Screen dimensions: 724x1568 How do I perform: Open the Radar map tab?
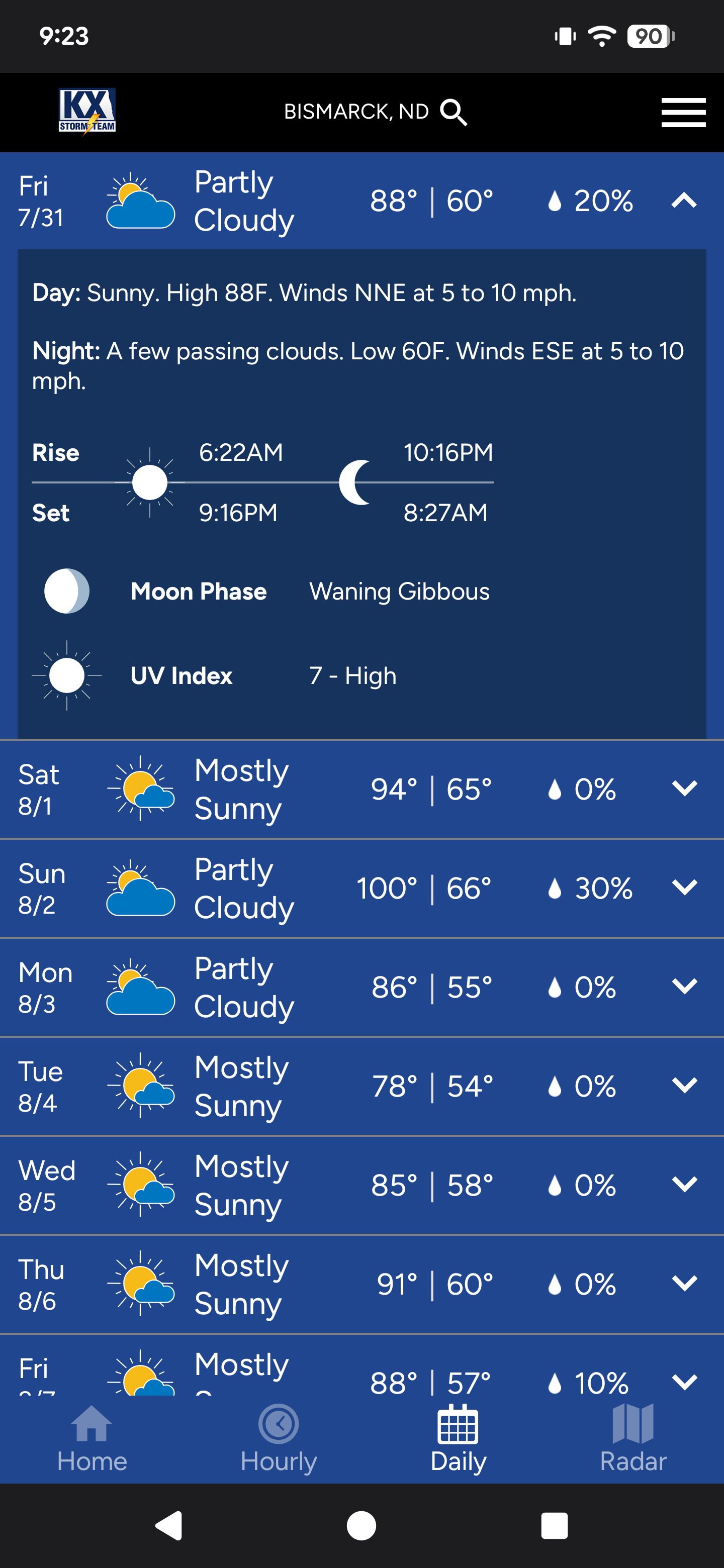coord(633,1439)
